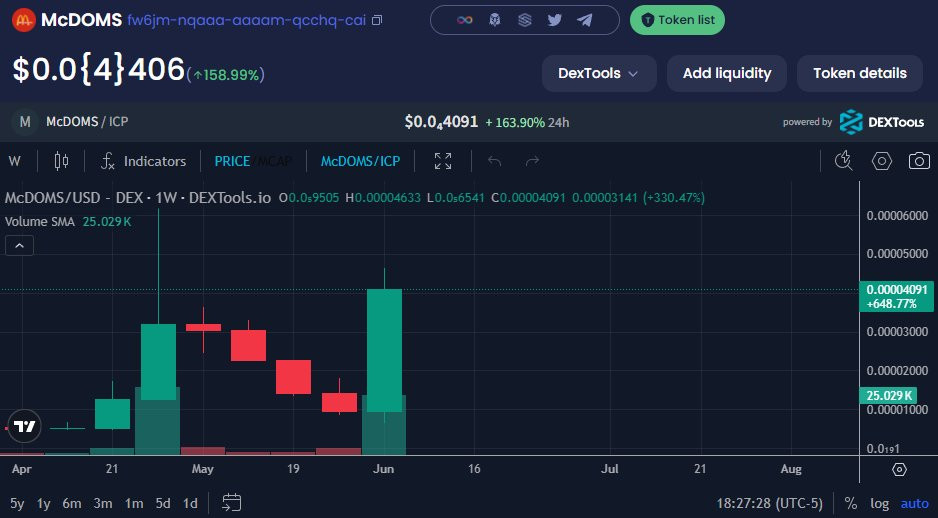Click the McDOMS/USD chart title legend
The image size is (938, 518).
(x=138, y=197)
